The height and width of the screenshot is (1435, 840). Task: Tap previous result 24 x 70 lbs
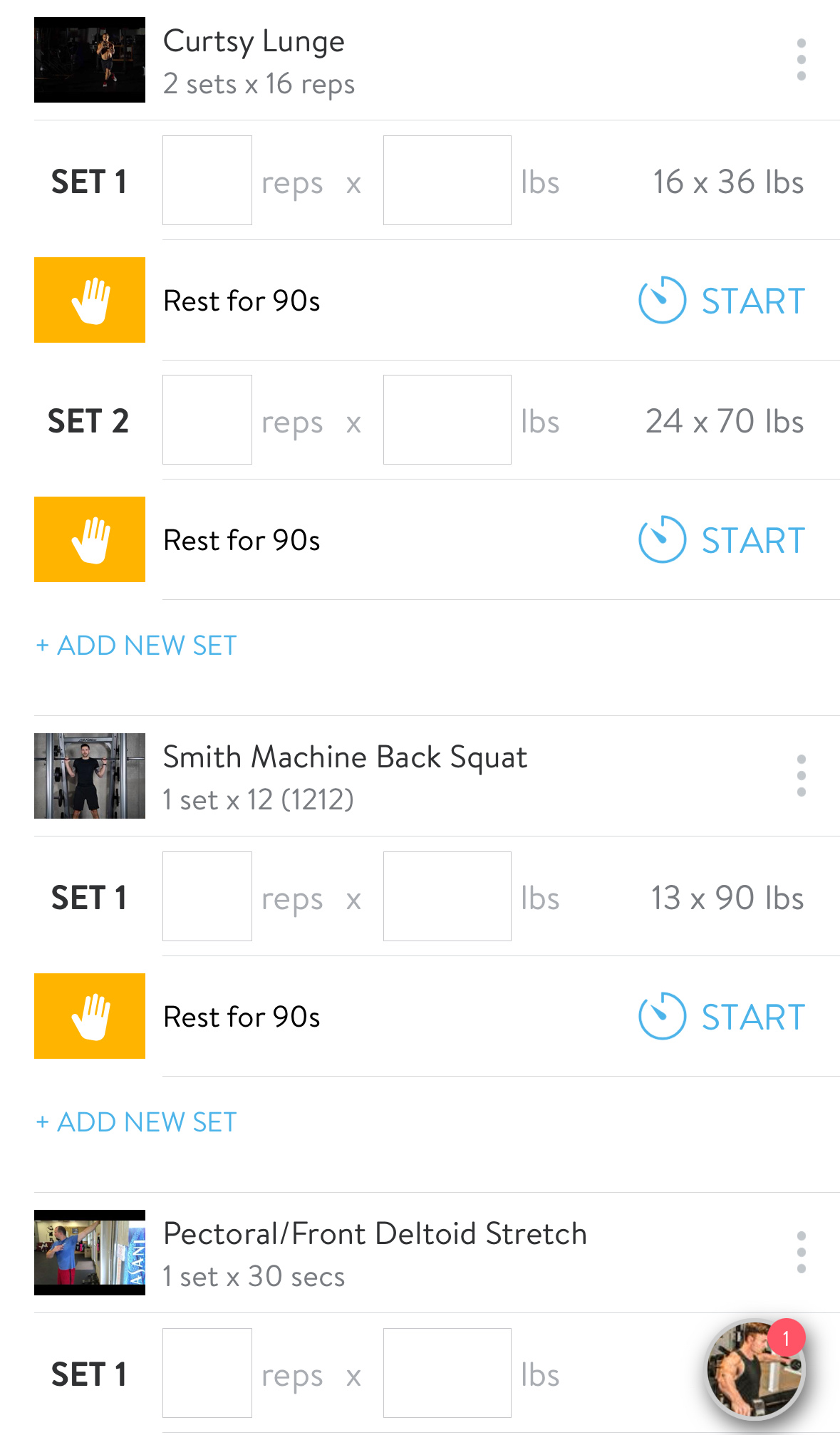pos(725,421)
